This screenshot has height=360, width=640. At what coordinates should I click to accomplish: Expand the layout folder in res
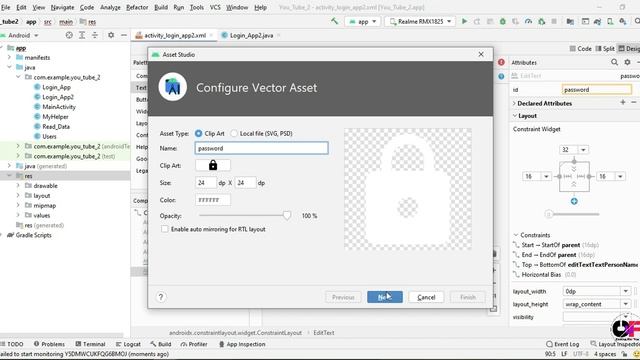(x=18, y=196)
